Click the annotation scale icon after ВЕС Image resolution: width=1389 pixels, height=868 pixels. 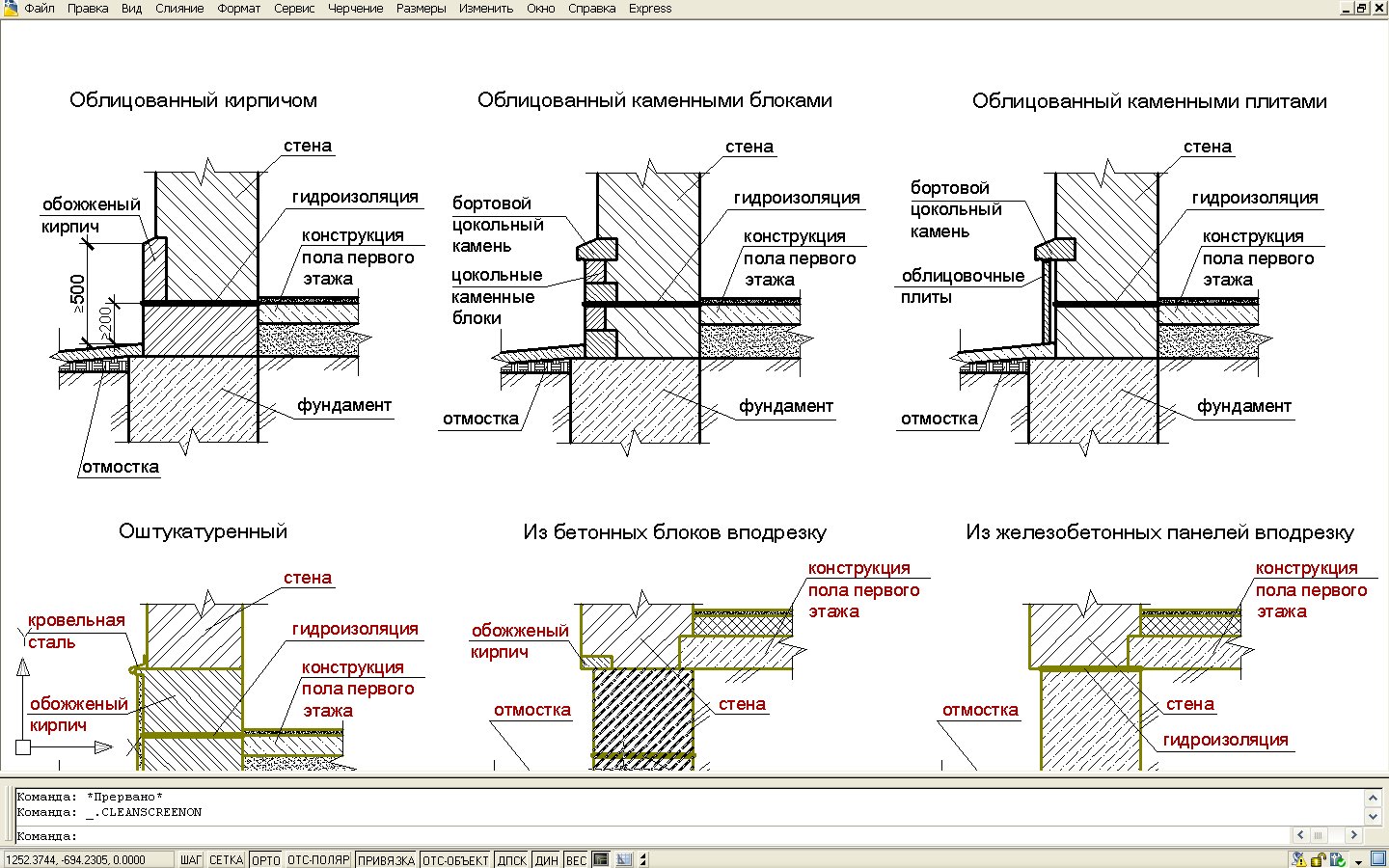(623, 859)
